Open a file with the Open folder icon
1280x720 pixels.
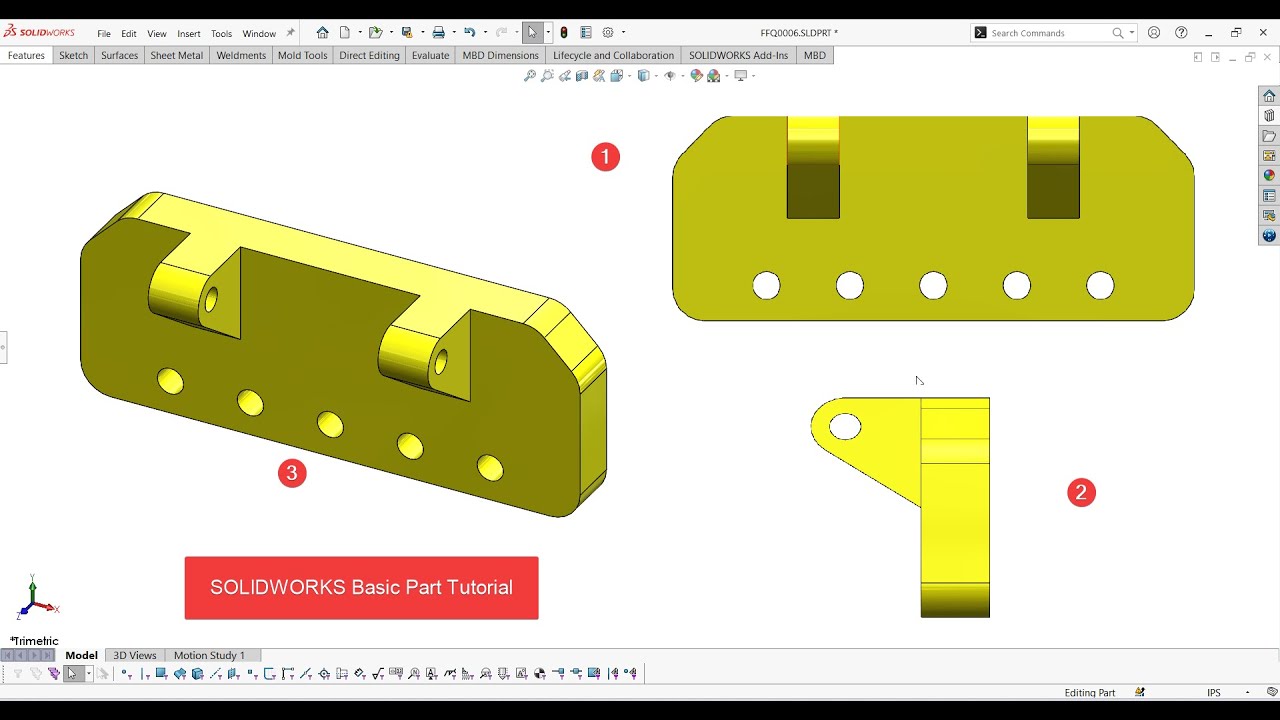point(375,33)
